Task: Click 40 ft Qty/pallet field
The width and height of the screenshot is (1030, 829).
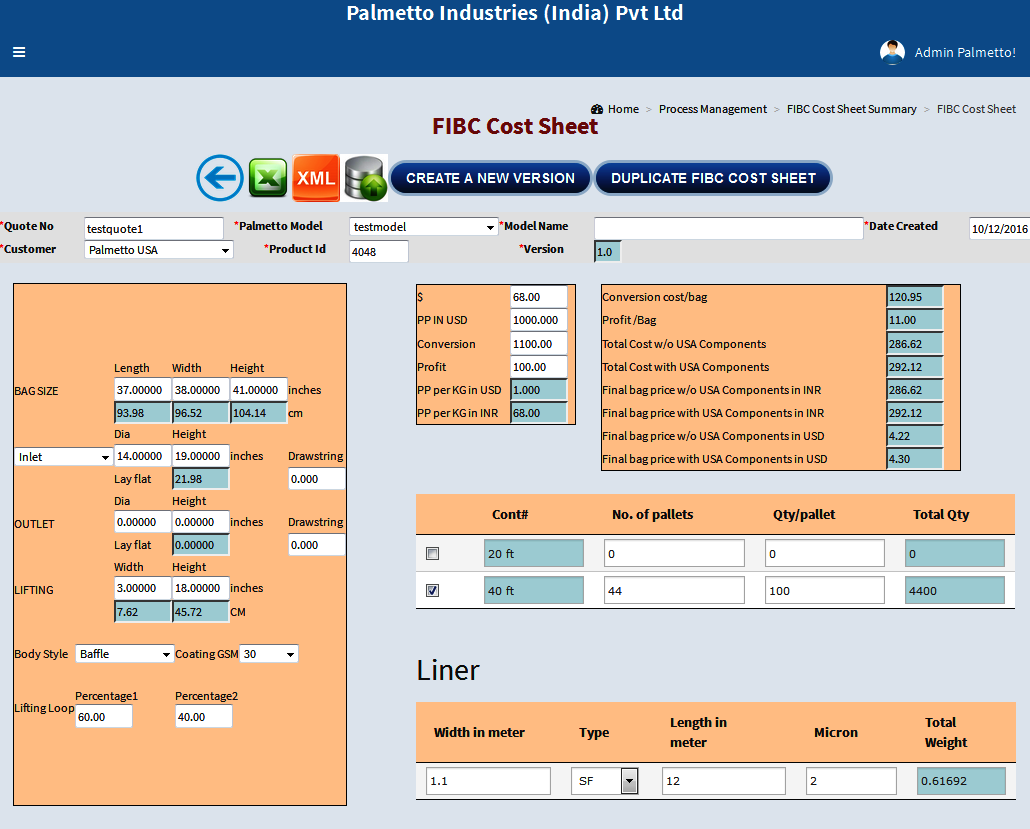Action: click(824, 591)
